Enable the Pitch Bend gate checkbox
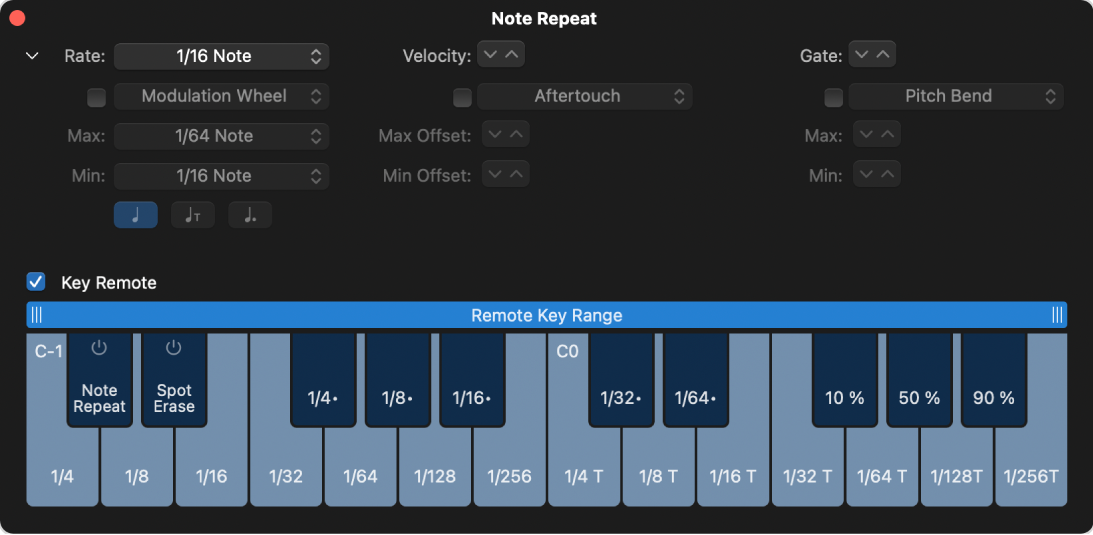Screen dimensions: 1093x535 tap(833, 97)
